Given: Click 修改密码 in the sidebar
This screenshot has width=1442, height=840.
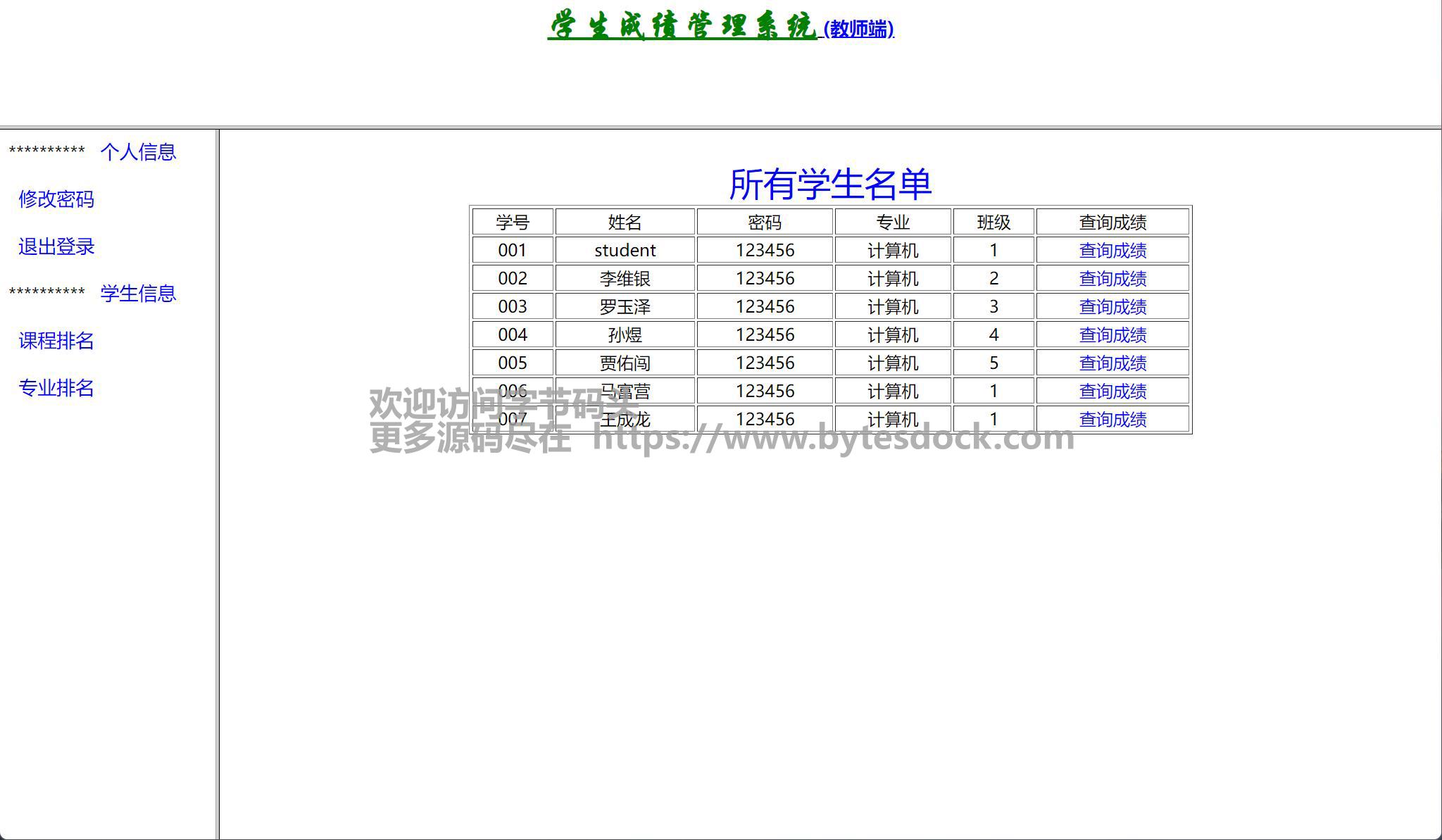Looking at the screenshot, I should pos(56,199).
